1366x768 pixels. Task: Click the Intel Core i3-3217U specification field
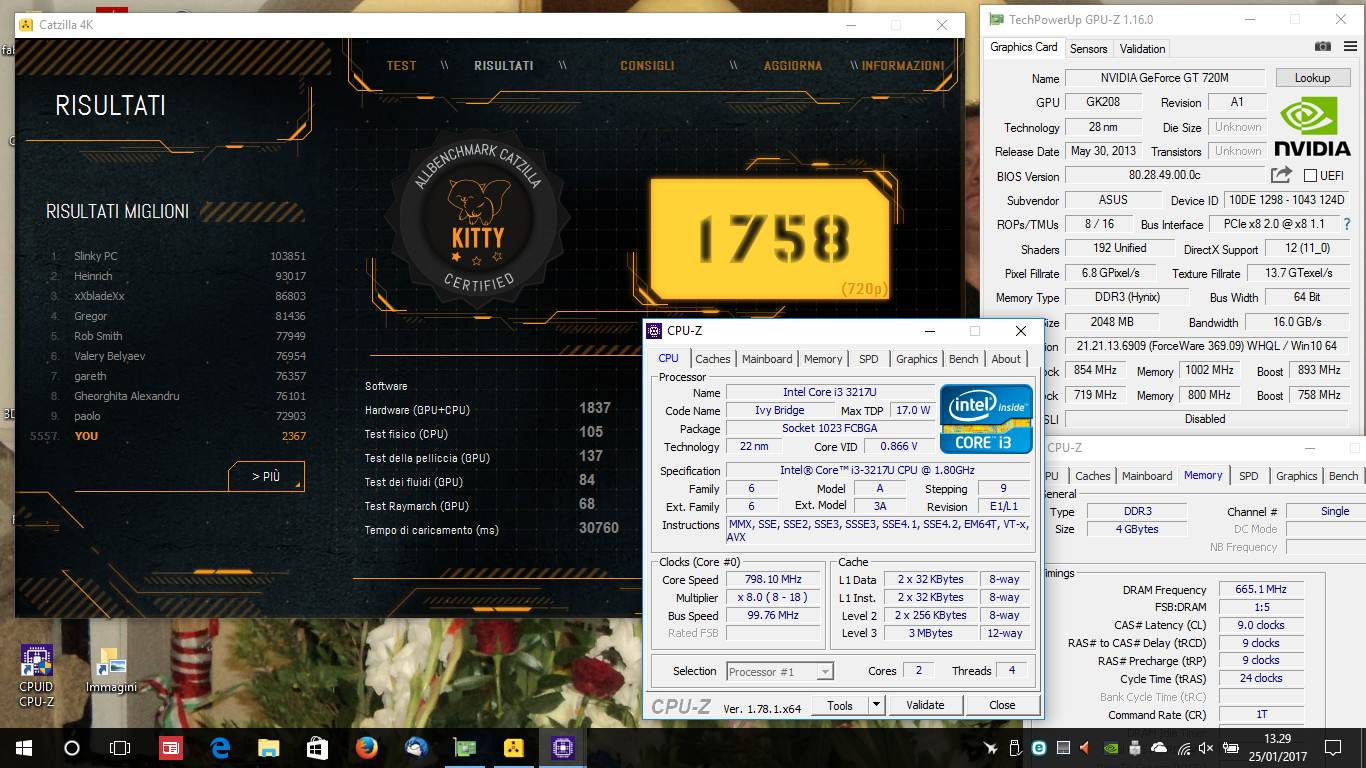(x=878, y=471)
